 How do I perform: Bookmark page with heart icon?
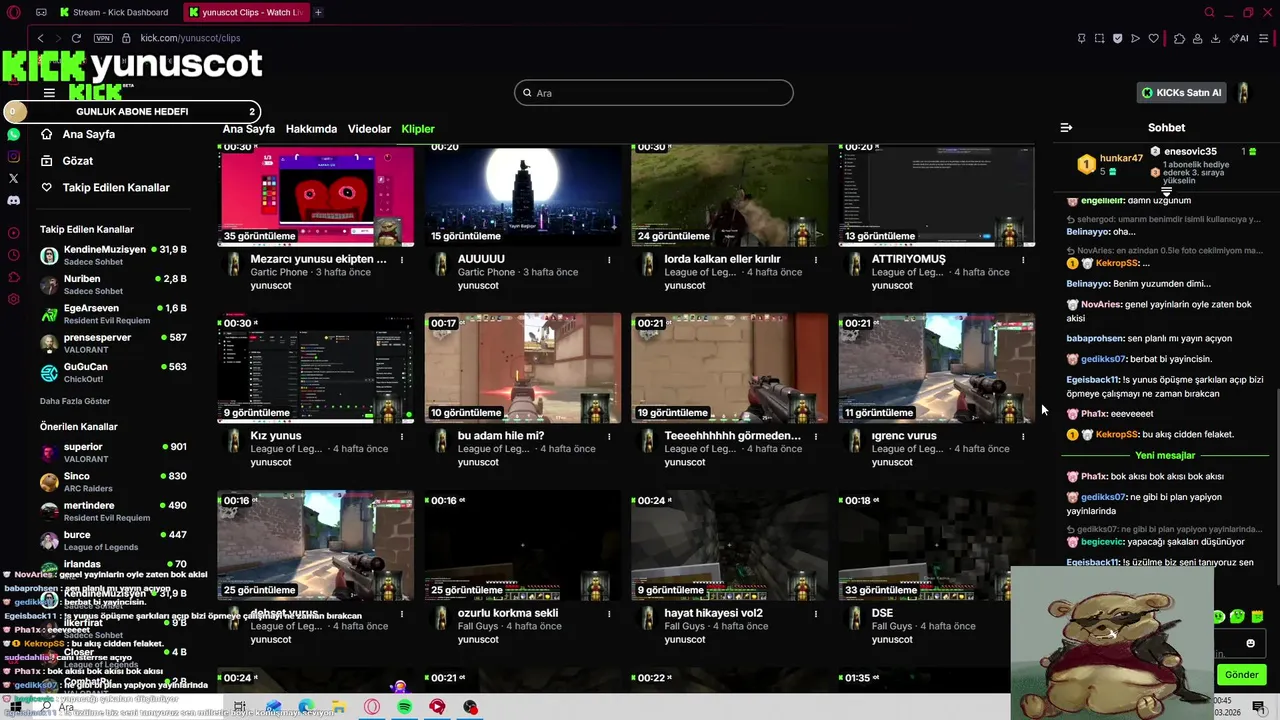(x=1153, y=38)
